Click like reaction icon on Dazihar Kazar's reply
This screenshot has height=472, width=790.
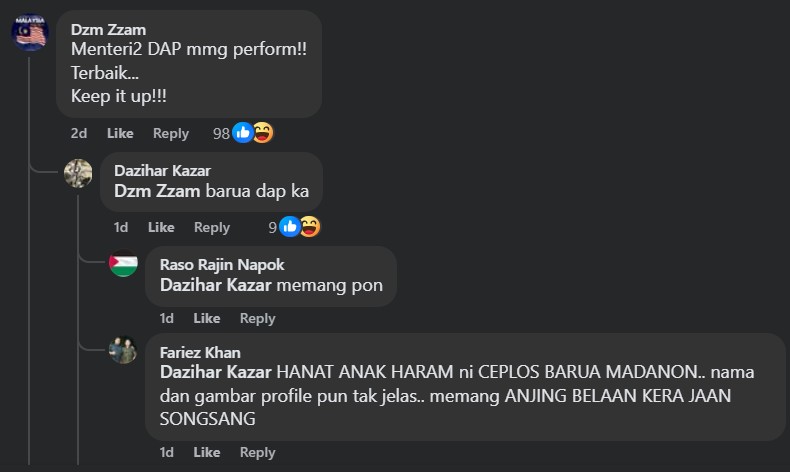click(289, 227)
